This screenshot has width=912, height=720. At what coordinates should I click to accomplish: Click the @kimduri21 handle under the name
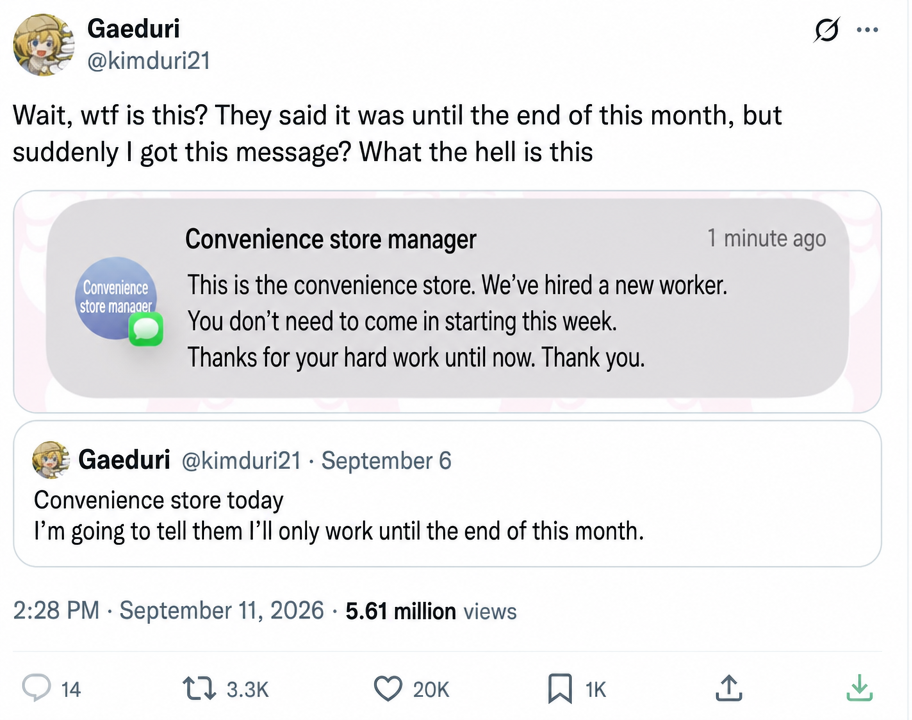(x=148, y=60)
